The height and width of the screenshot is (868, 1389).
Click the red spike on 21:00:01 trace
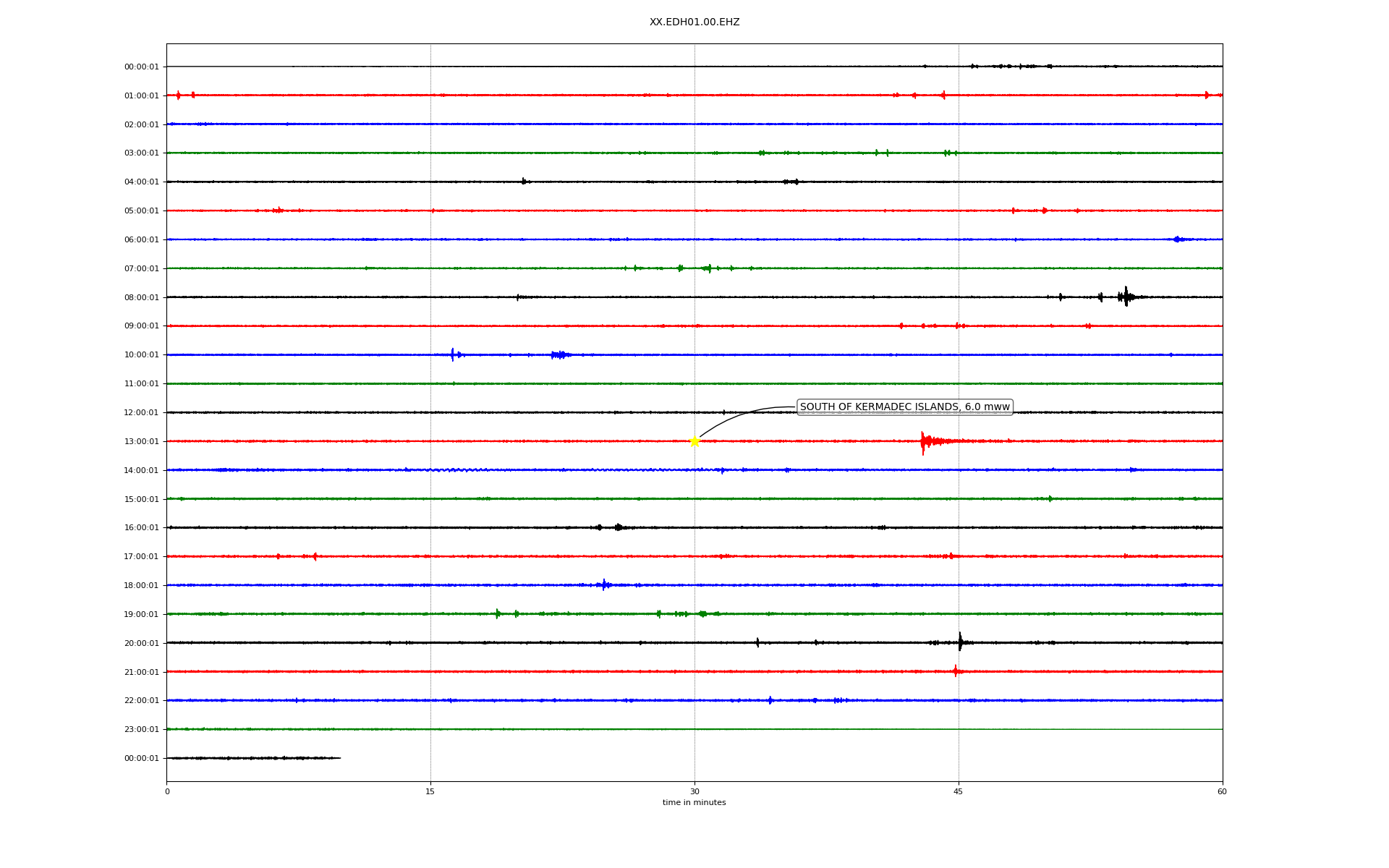956,671
